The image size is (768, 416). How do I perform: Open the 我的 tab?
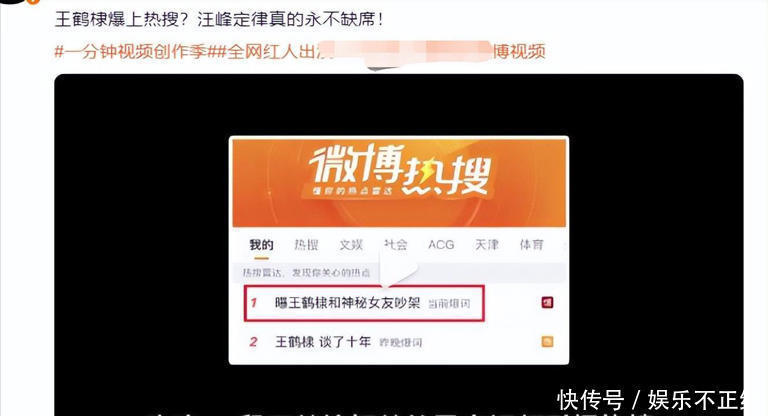(x=261, y=245)
